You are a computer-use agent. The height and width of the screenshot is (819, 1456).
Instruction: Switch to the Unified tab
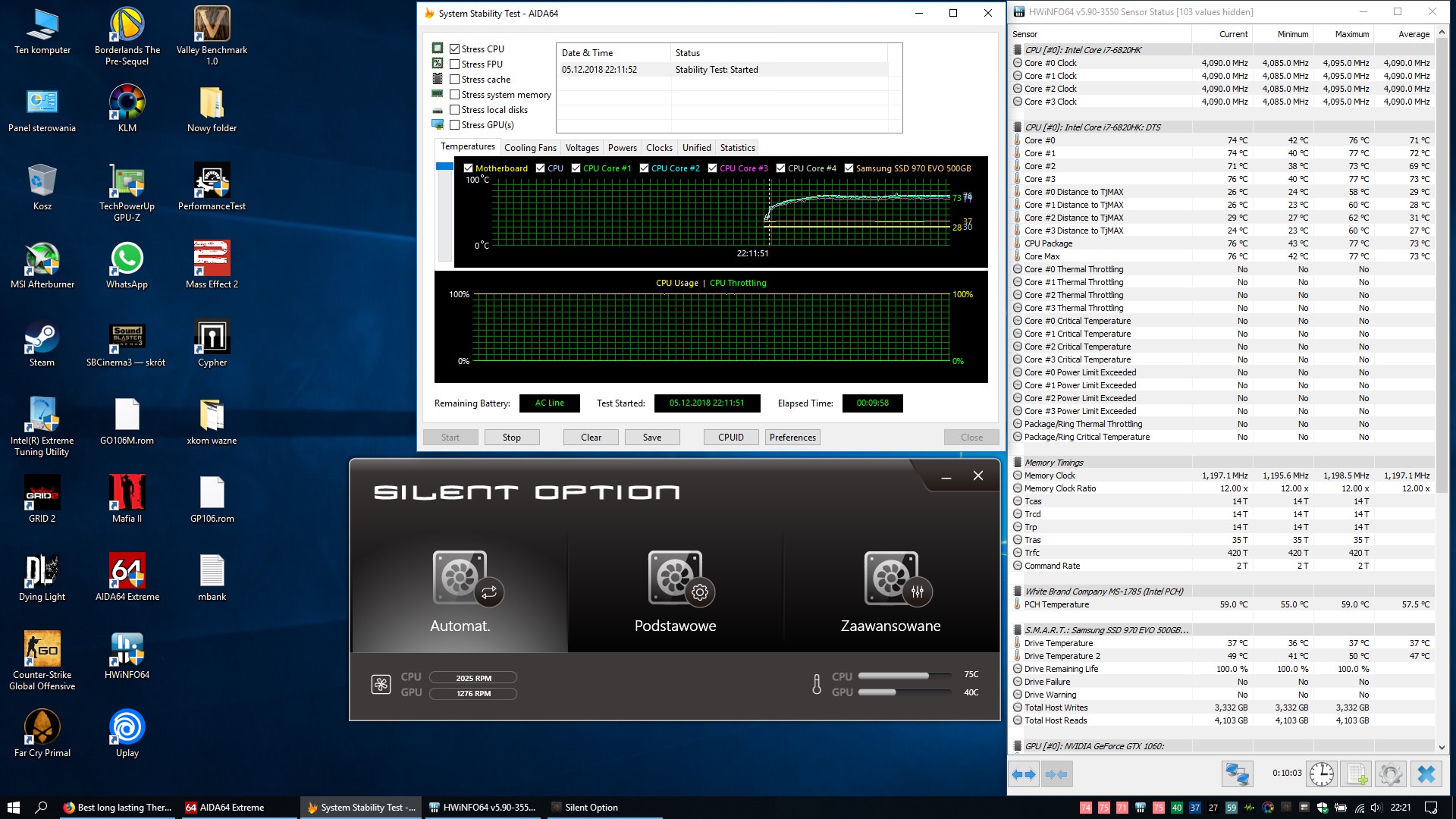pyautogui.click(x=696, y=148)
